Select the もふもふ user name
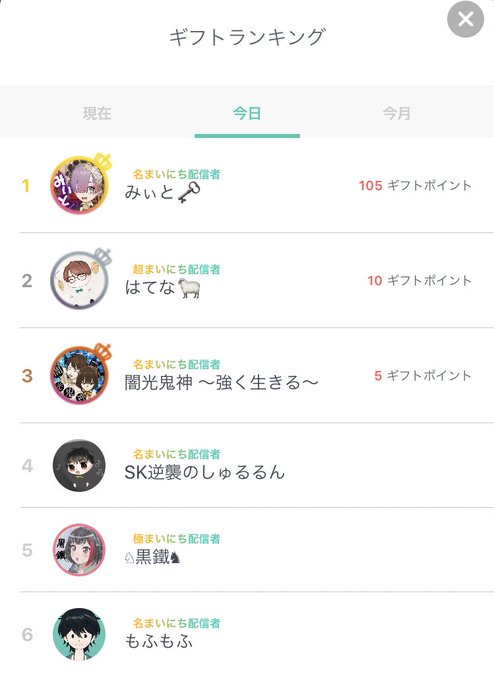 (159, 641)
